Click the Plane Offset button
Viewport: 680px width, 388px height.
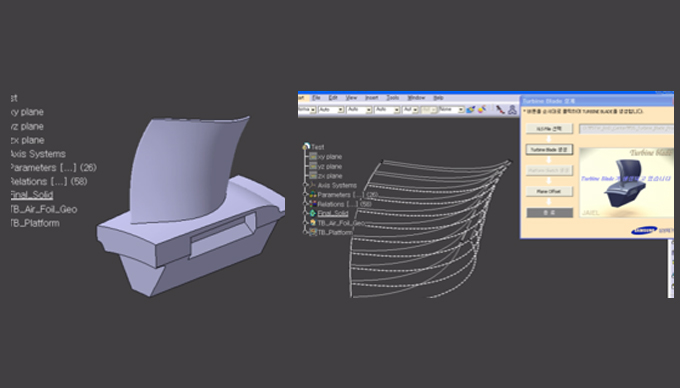click(x=549, y=191)
